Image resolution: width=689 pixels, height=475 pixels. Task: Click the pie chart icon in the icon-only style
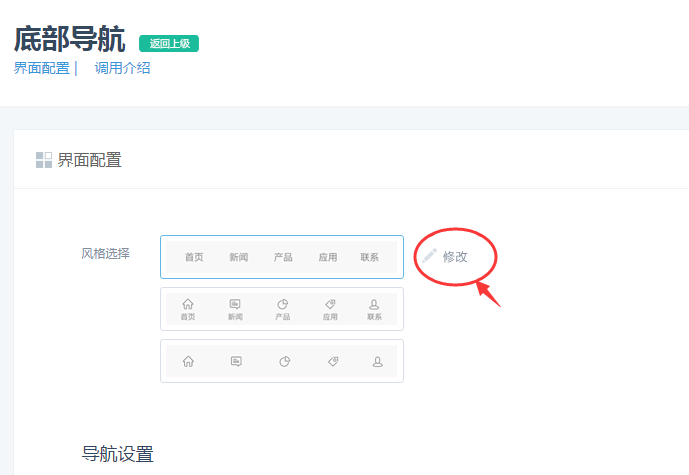tap(283, 361)
